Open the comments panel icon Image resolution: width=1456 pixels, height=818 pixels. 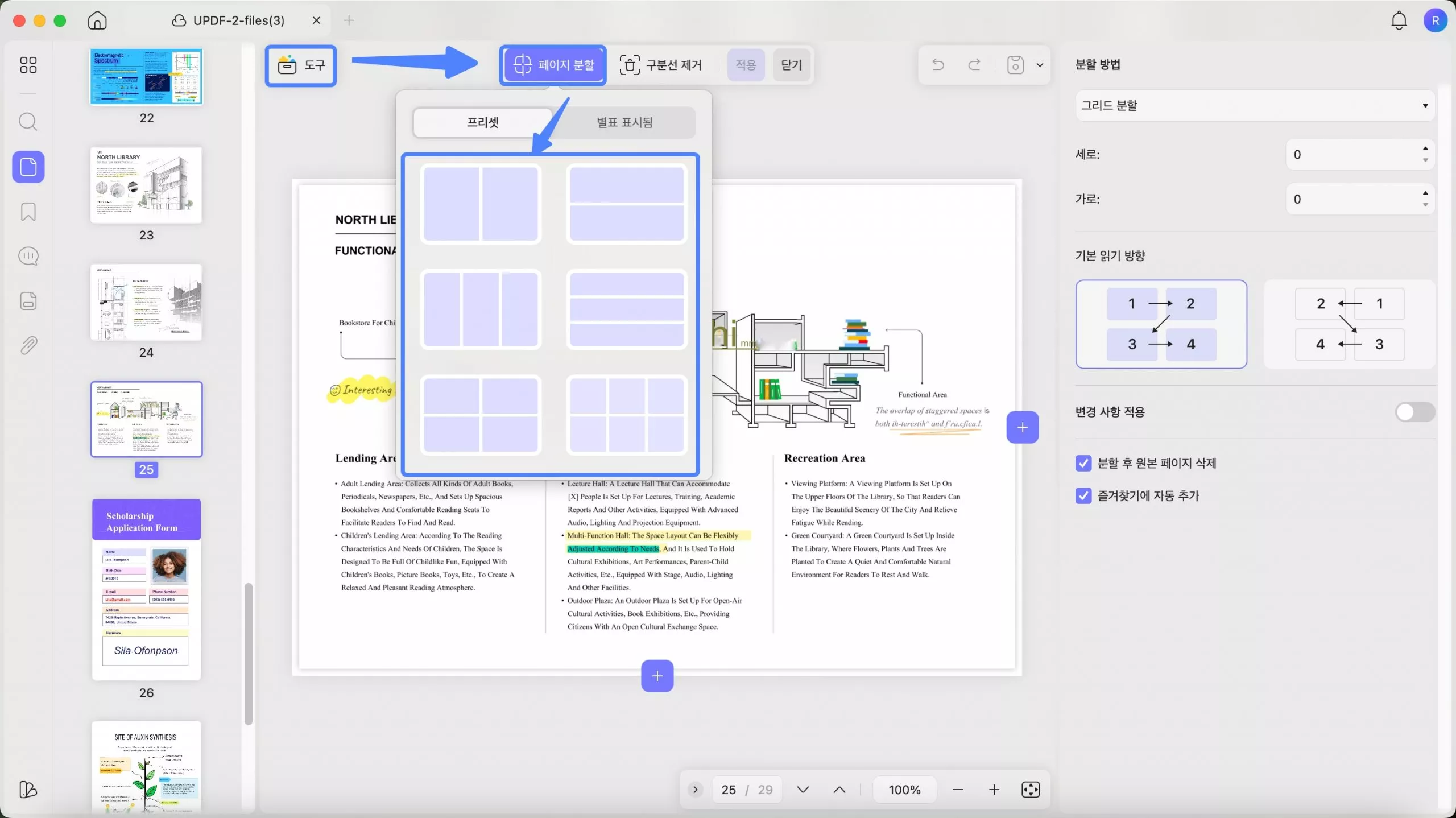coord(28,256)
